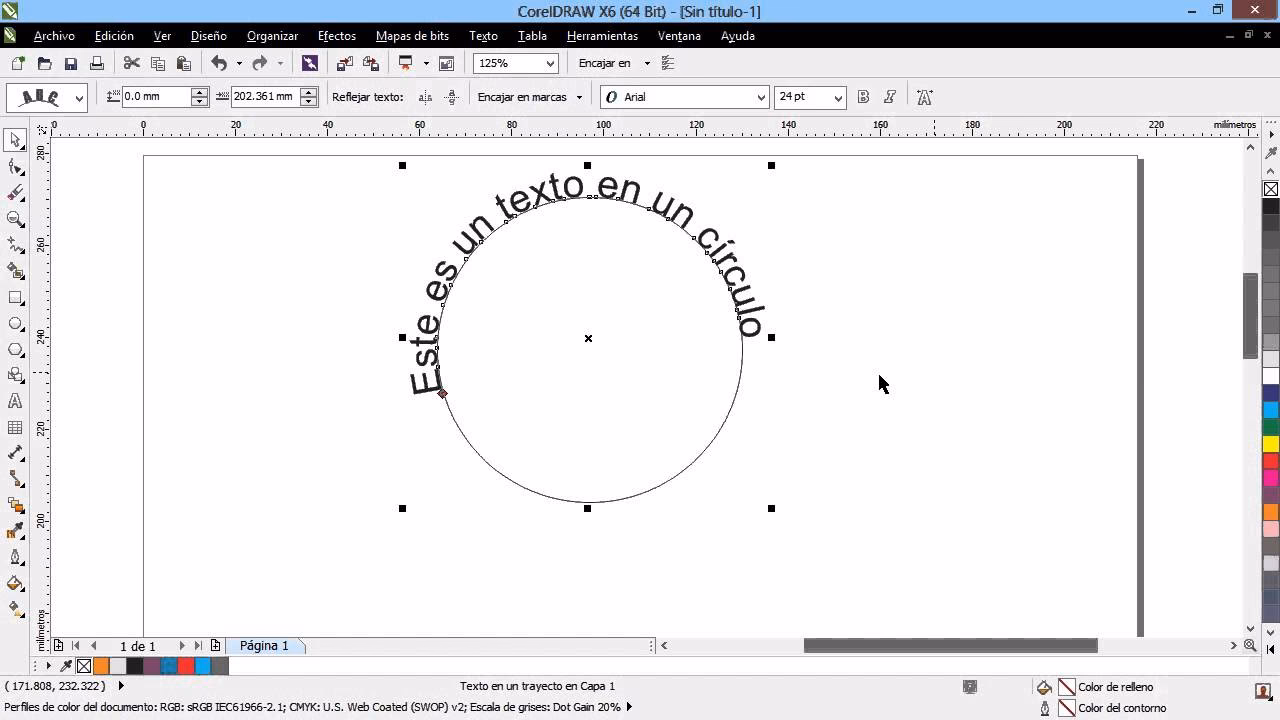Open the 125% zoom level dropdown

tap(551, 63)
